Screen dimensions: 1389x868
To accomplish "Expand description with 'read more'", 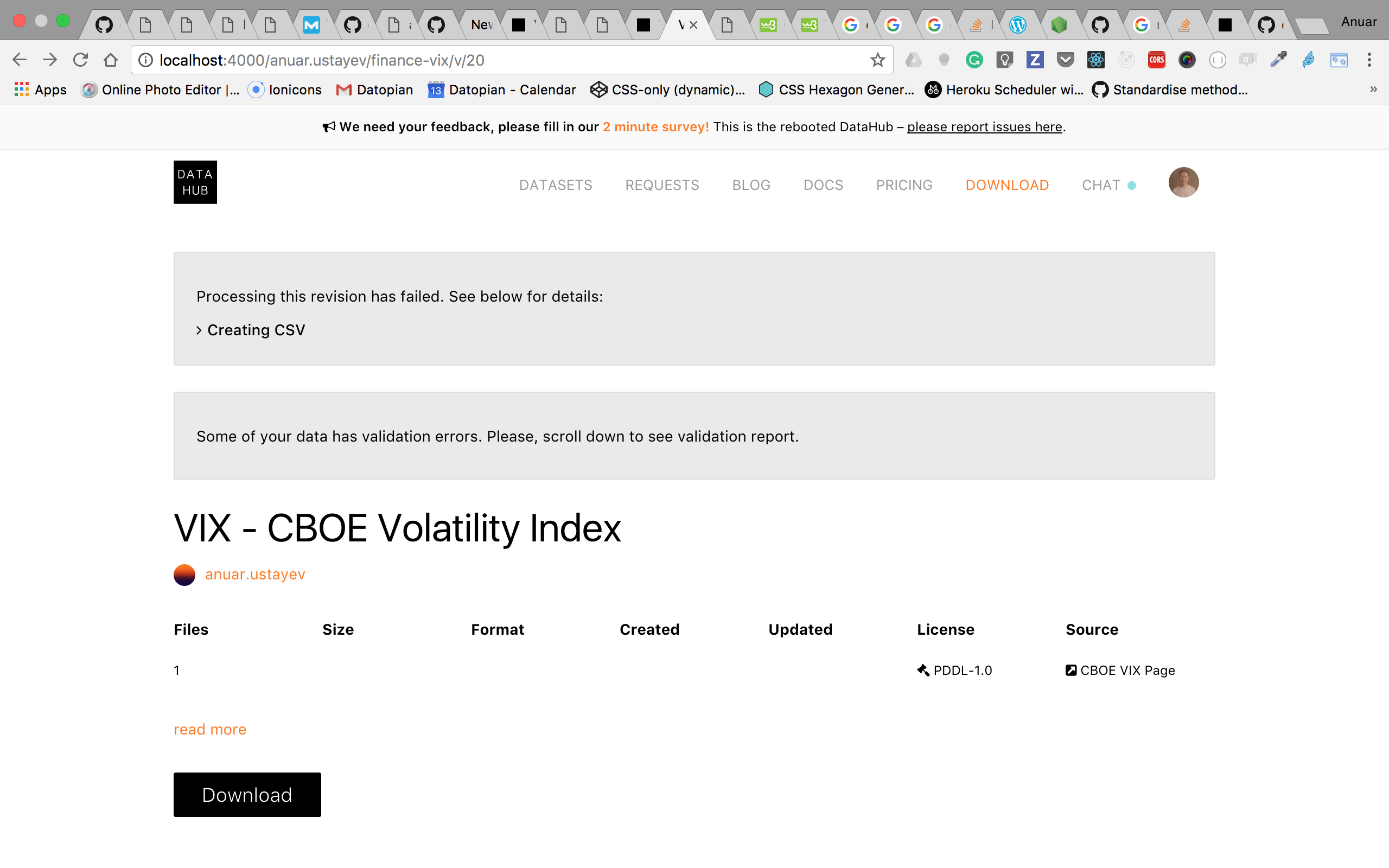I will (x=209, y=729).
